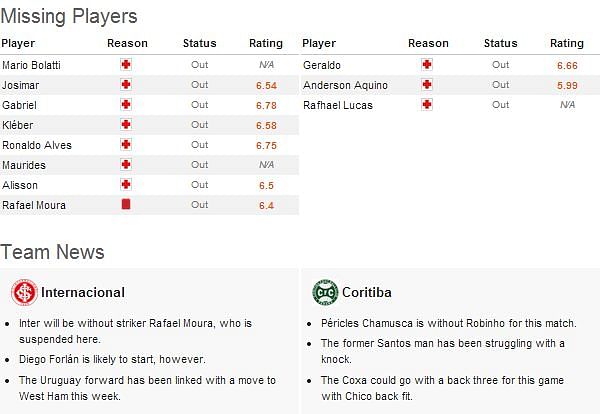
Task: Click Rafhael Lucas's injury cross icon
Action: (x=427, y=104)
